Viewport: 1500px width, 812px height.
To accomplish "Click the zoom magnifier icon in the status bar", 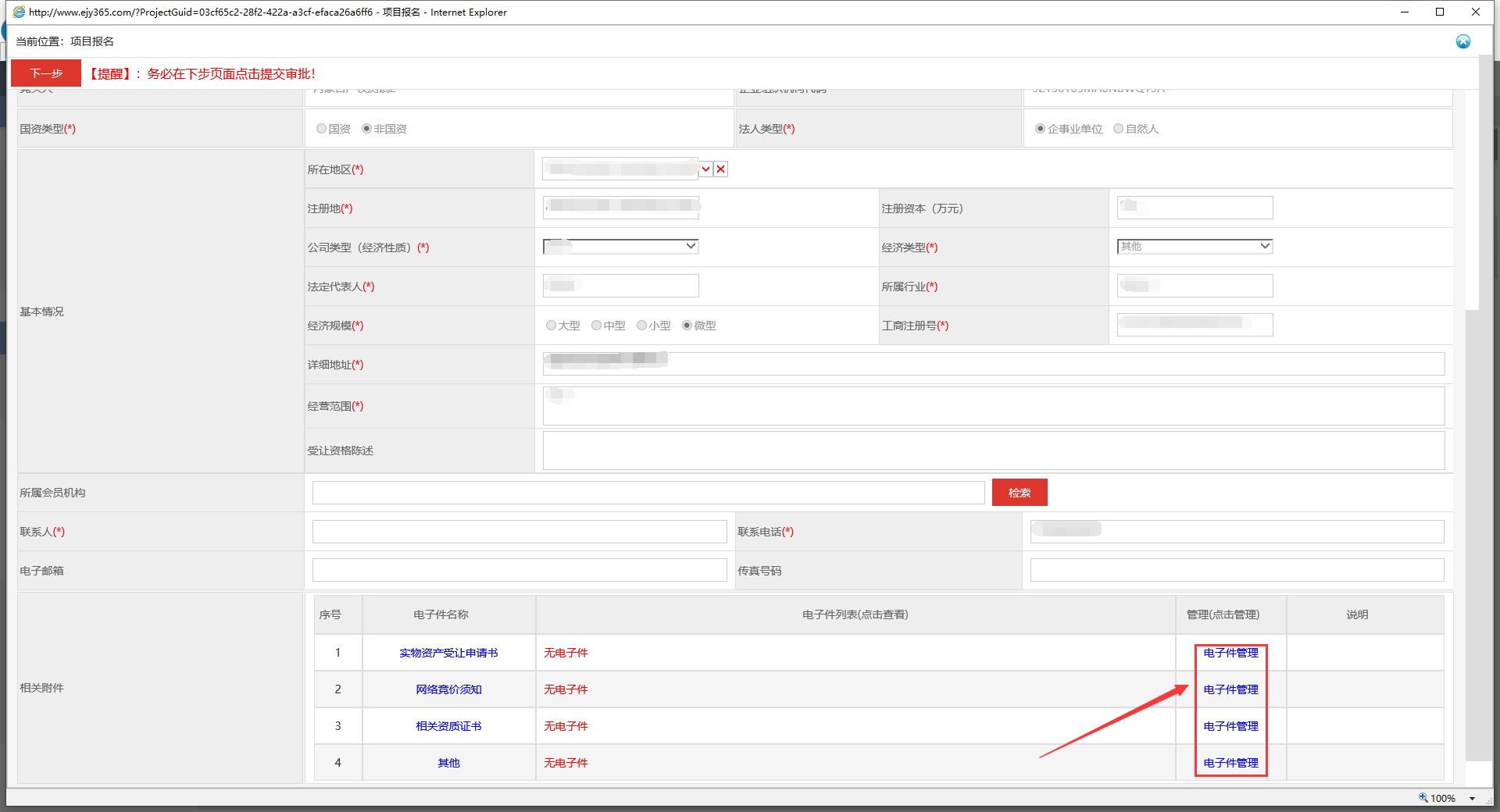I will coord(1423,797).
